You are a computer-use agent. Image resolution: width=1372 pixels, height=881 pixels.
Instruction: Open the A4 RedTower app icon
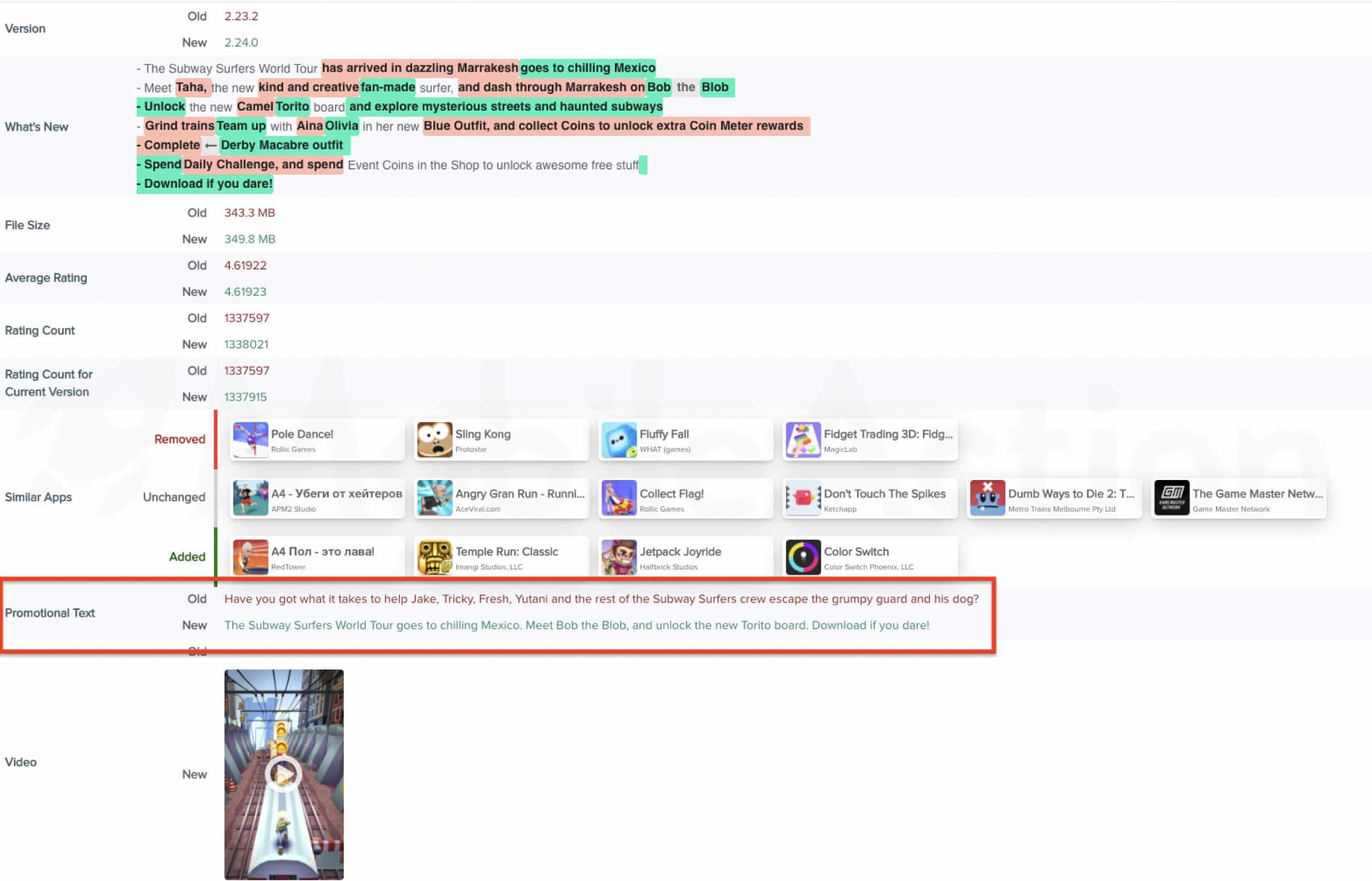tap(251, 557)
